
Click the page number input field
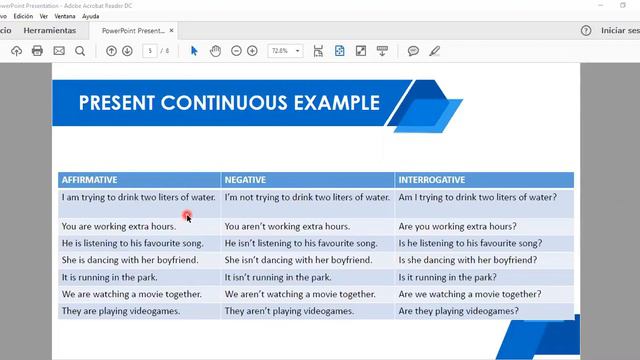pos(150,51)
